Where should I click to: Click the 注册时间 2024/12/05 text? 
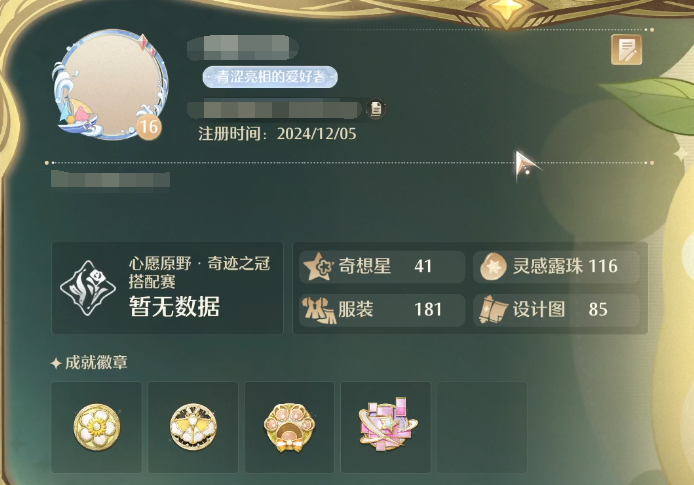(x=277, y=134)
